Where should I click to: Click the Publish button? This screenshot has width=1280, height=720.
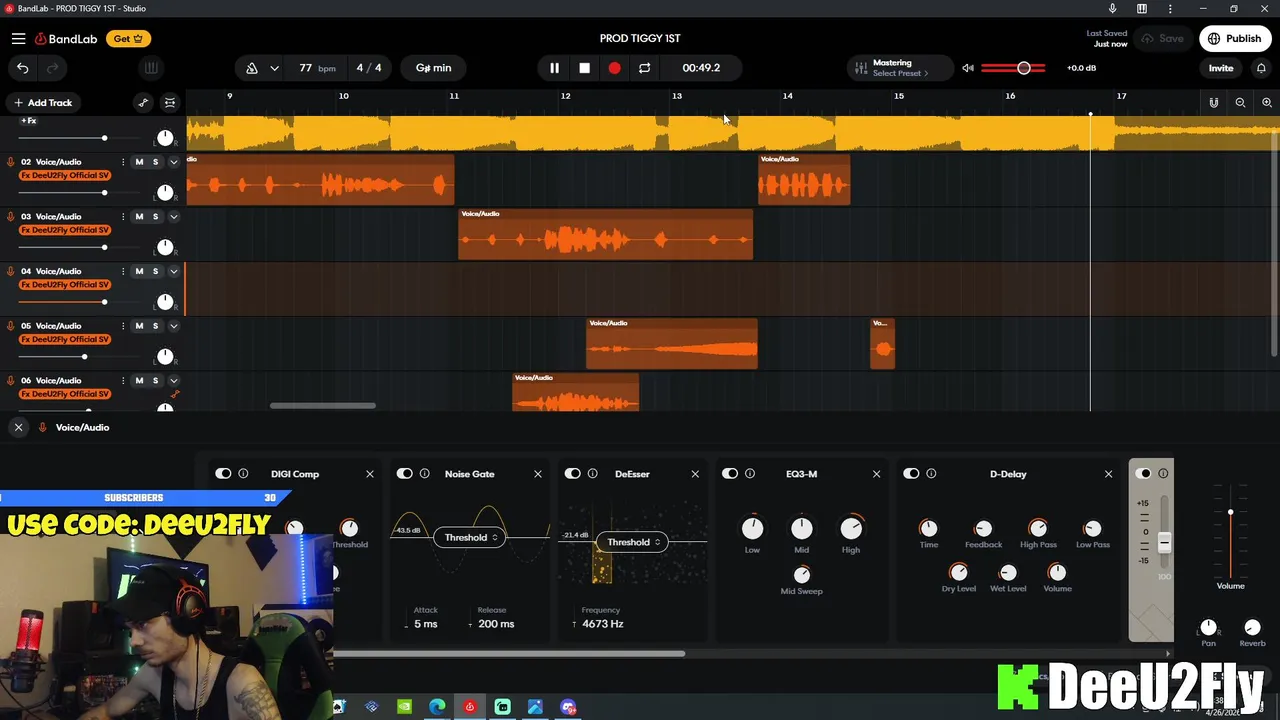click(x=1234, y=39)
